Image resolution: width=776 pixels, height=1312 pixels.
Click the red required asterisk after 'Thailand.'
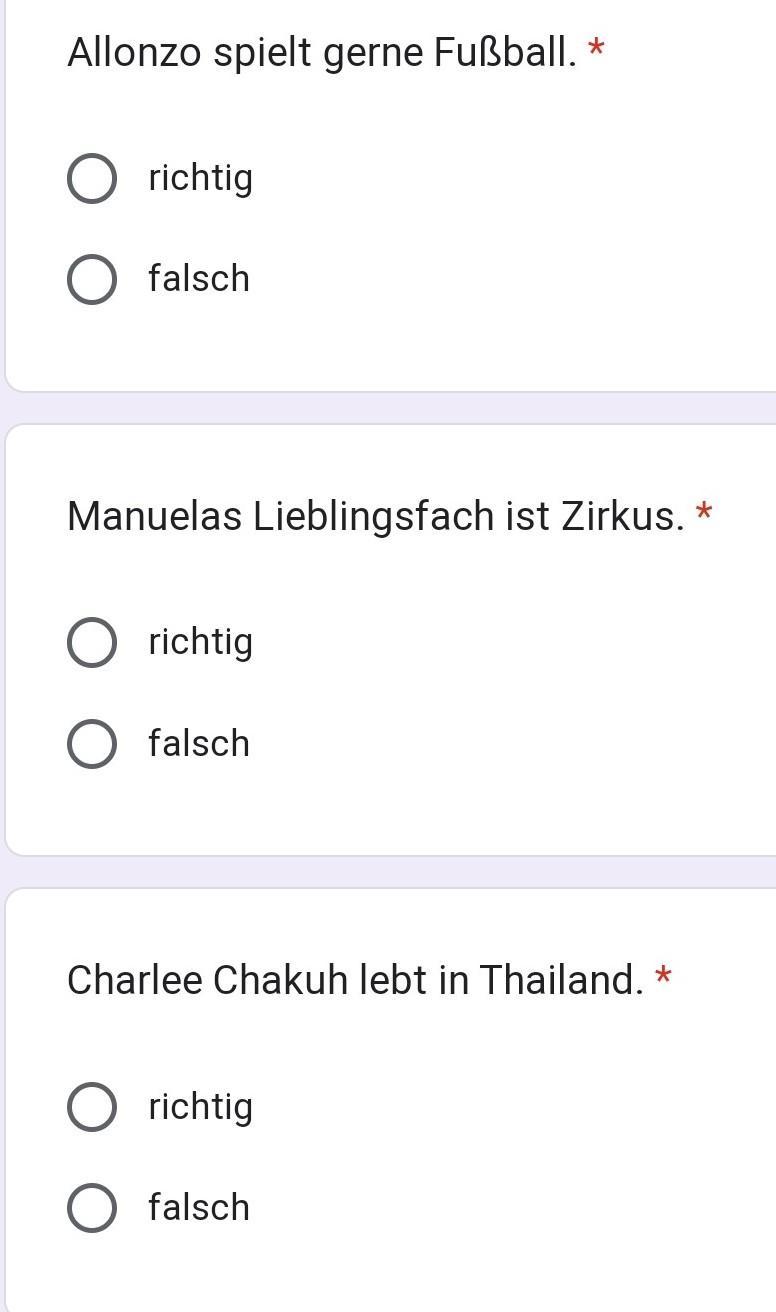tap(663, 977)
